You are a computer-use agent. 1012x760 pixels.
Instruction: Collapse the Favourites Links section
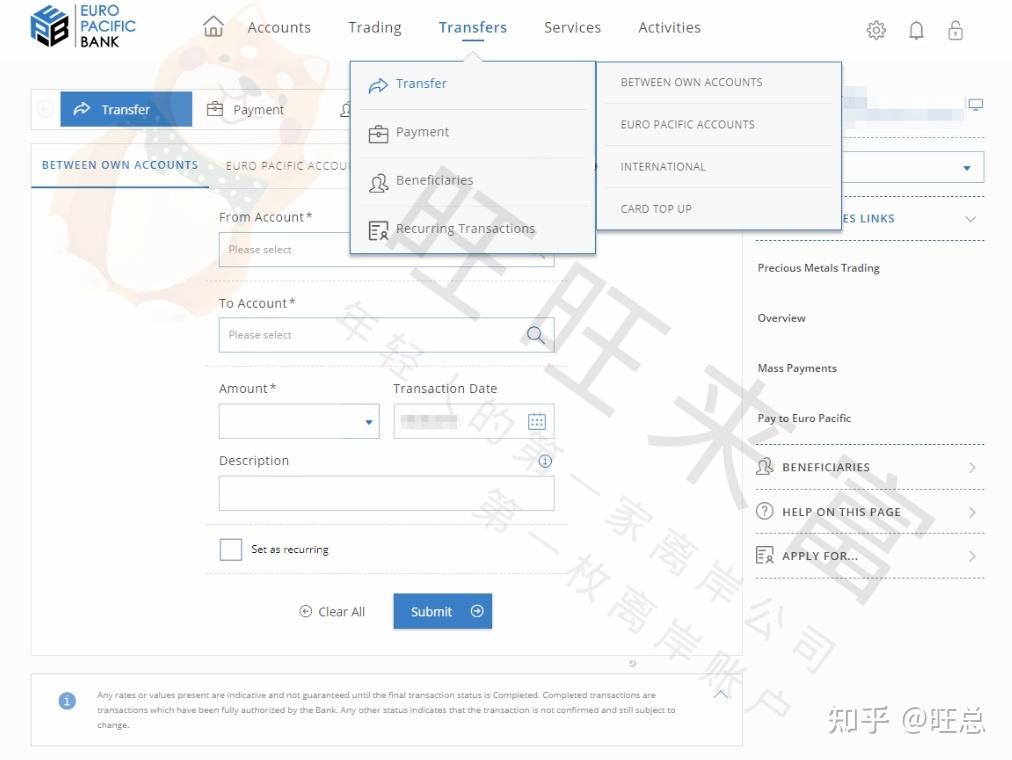pos(970,219)
